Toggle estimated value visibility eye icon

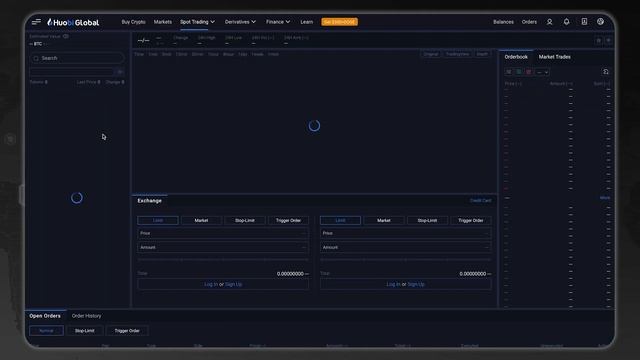[66, 36]
